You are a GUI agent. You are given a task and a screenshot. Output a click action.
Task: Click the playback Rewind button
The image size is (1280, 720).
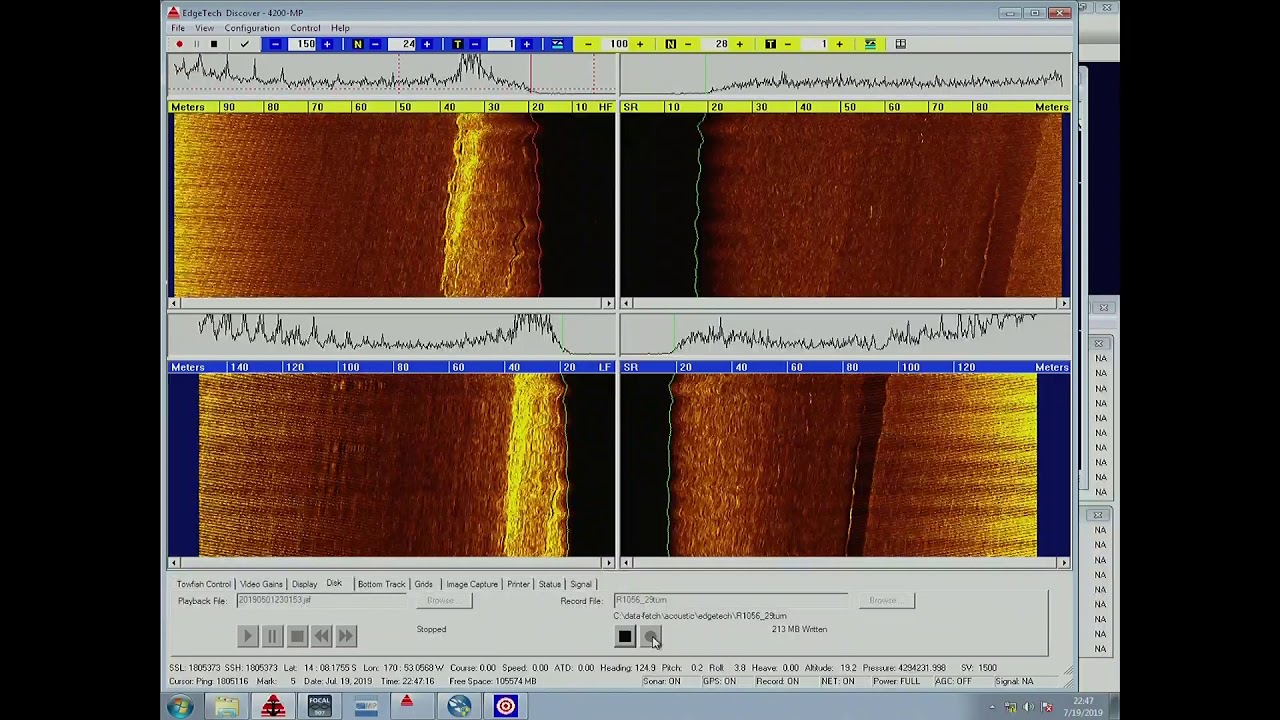point(321,636)
